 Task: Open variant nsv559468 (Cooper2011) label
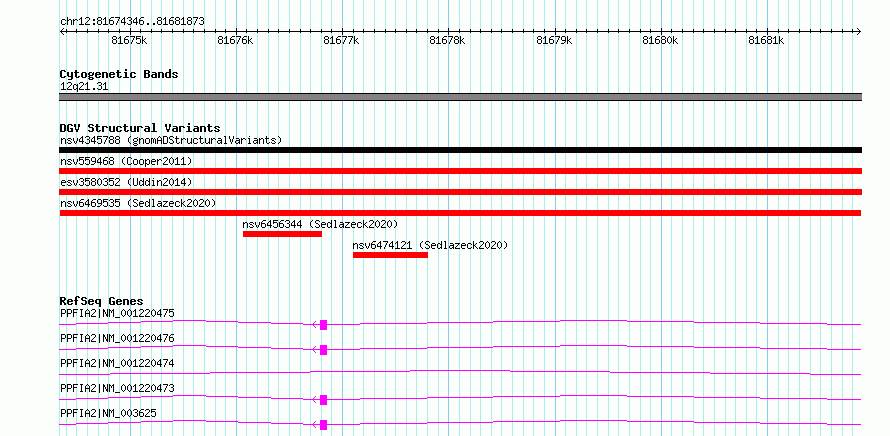pyautogui.click(x=126, y=162)
